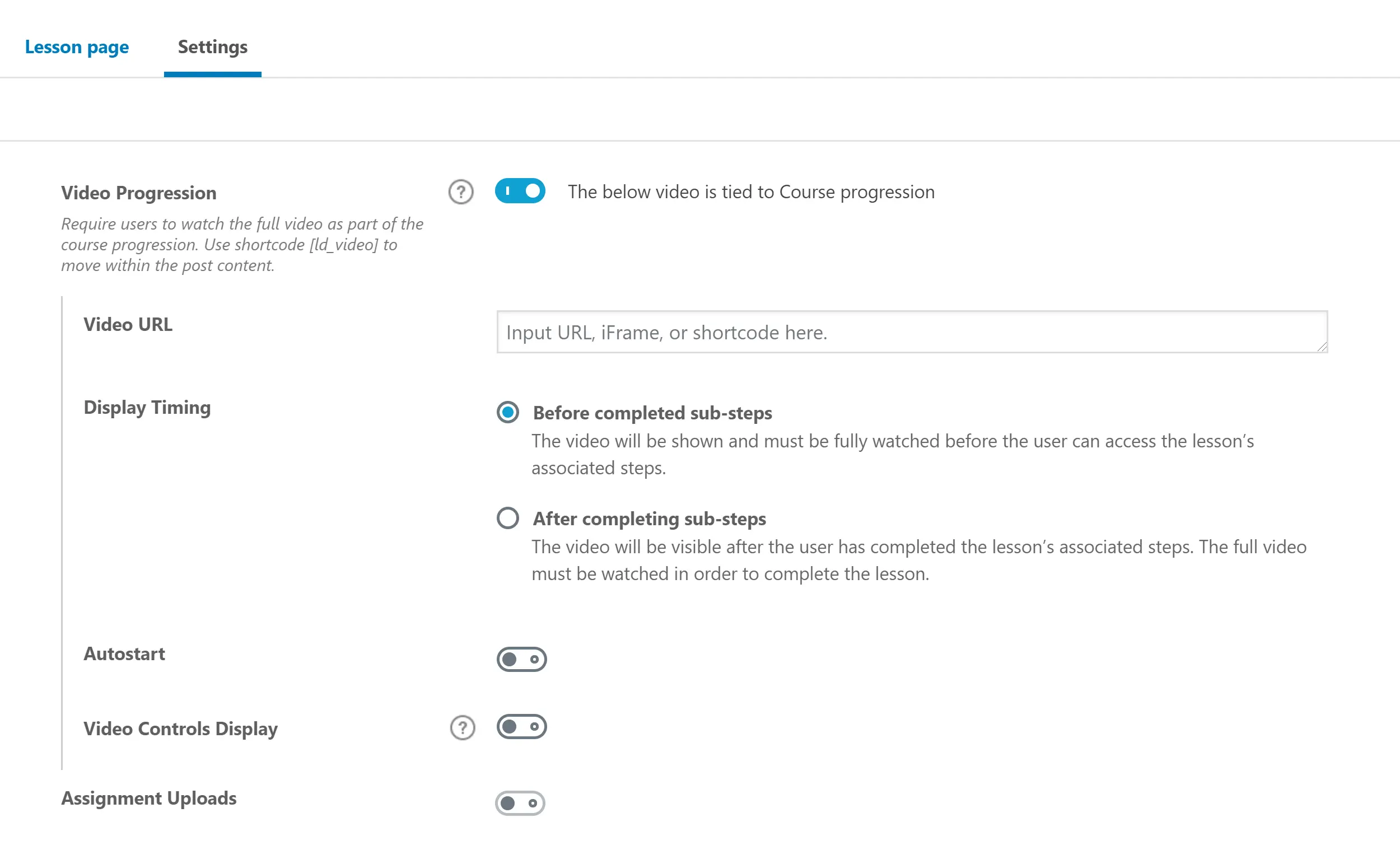Viewport: 1400px width, 850px height.
Task: Click the Assignment Uploads label
Action: point(148,798)
